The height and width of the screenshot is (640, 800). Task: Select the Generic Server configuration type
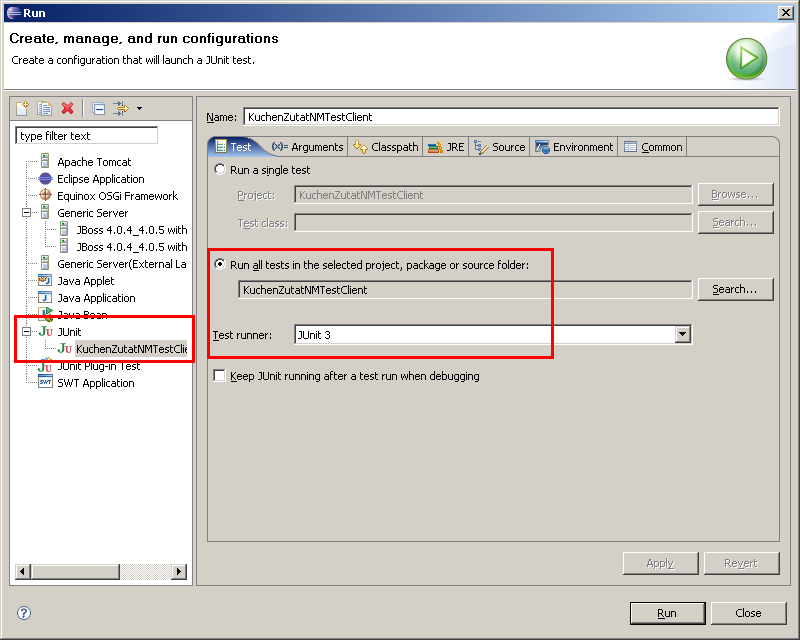[x=92, y=213]
